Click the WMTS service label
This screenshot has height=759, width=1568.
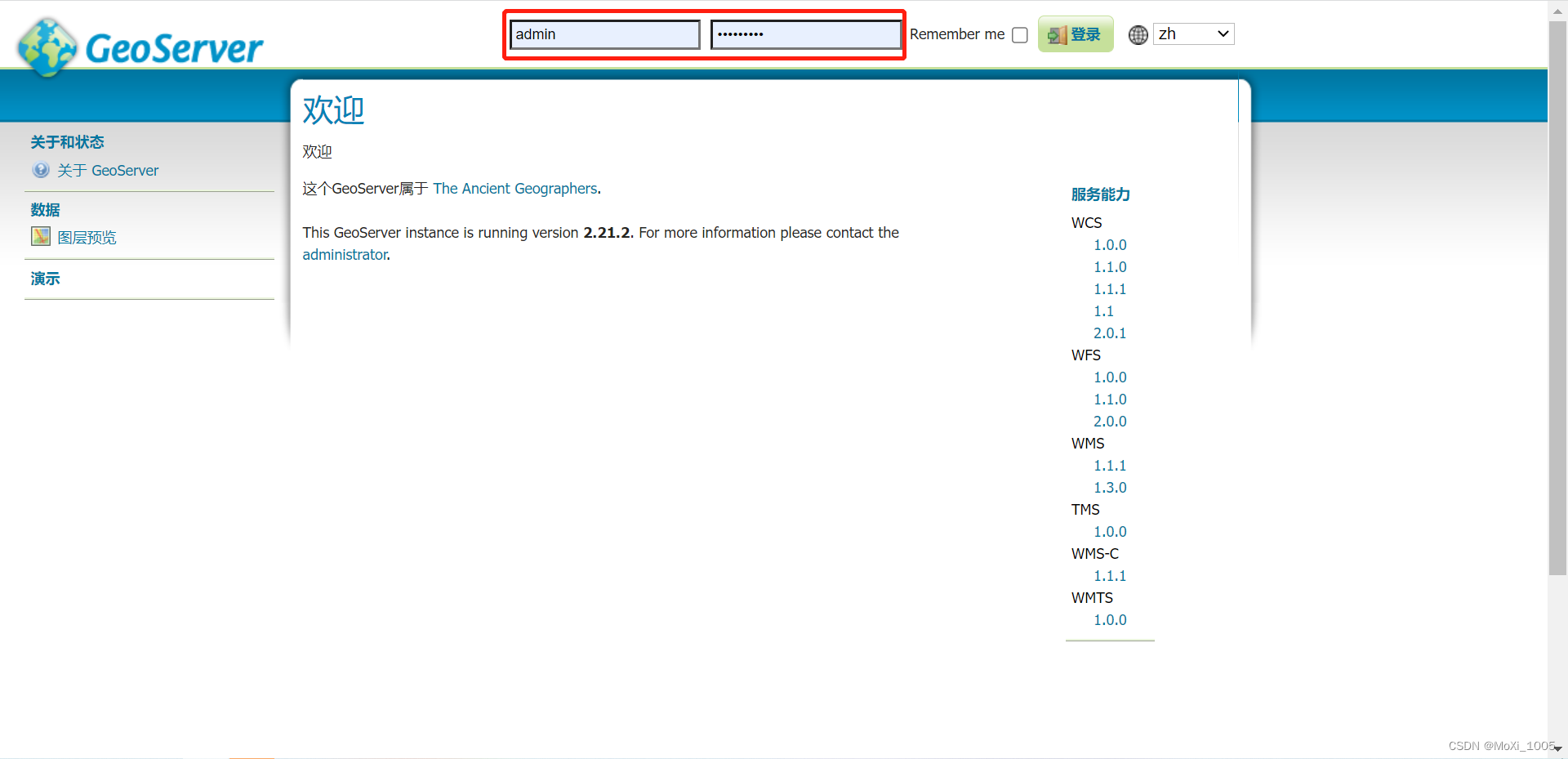[1092, 598]
